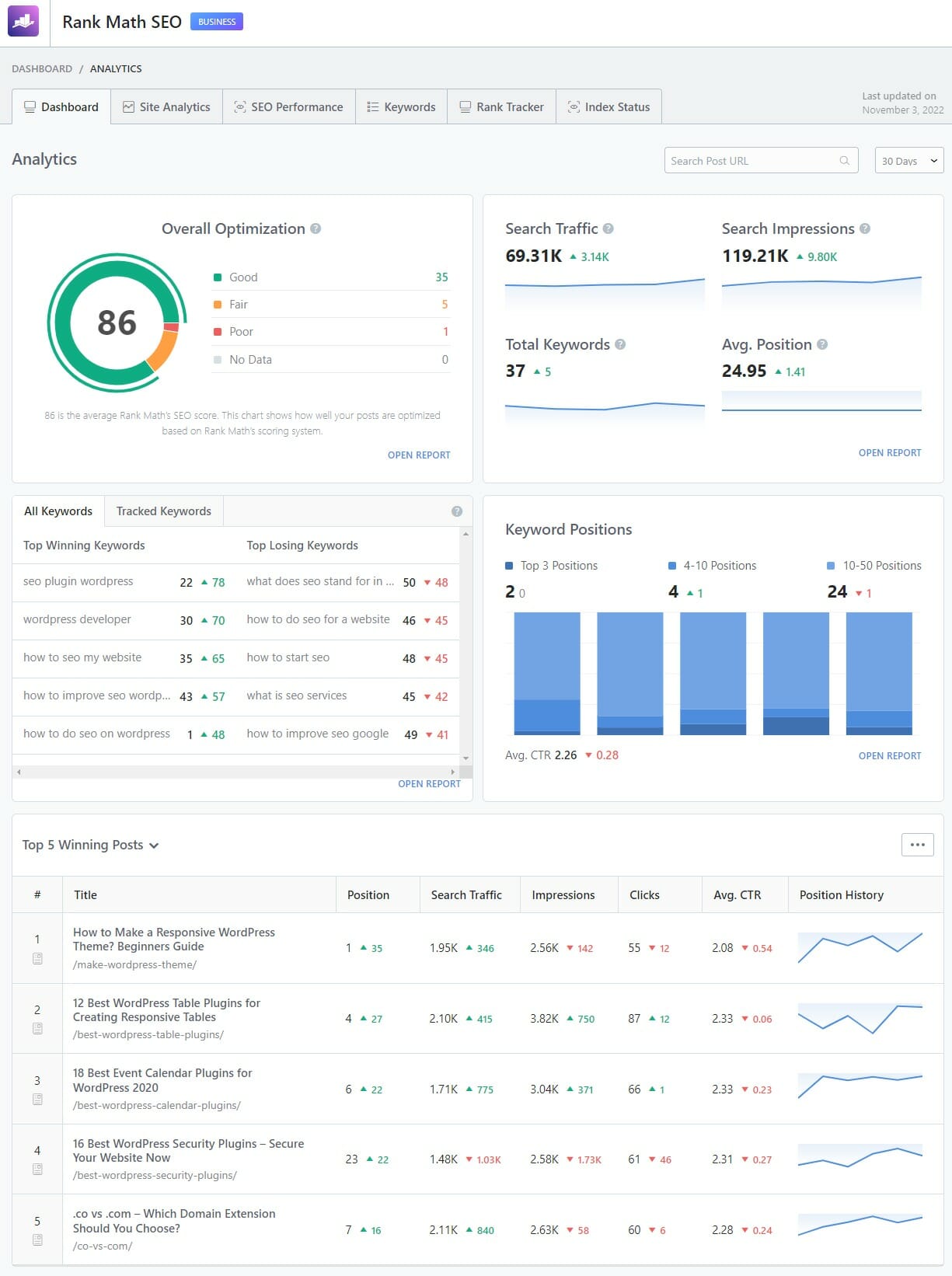Open Total Keywords help icon

(620, 344)
